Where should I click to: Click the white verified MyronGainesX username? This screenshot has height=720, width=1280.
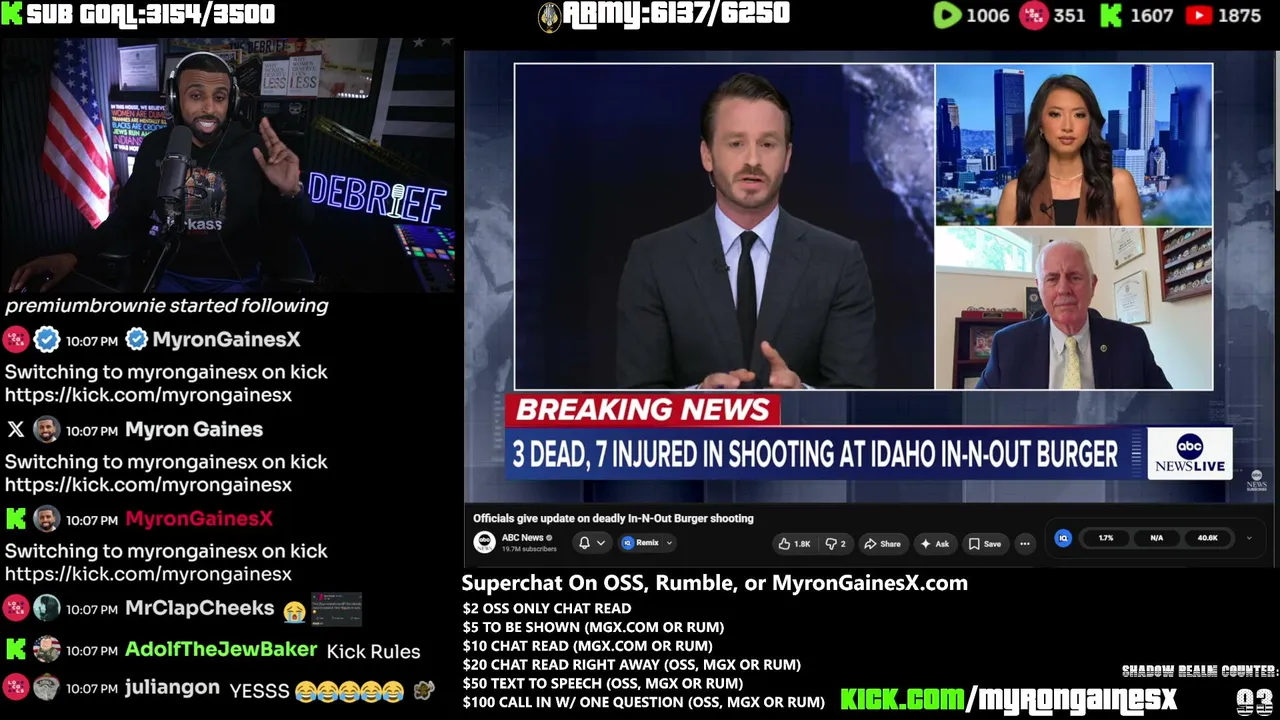pos(226,340)
